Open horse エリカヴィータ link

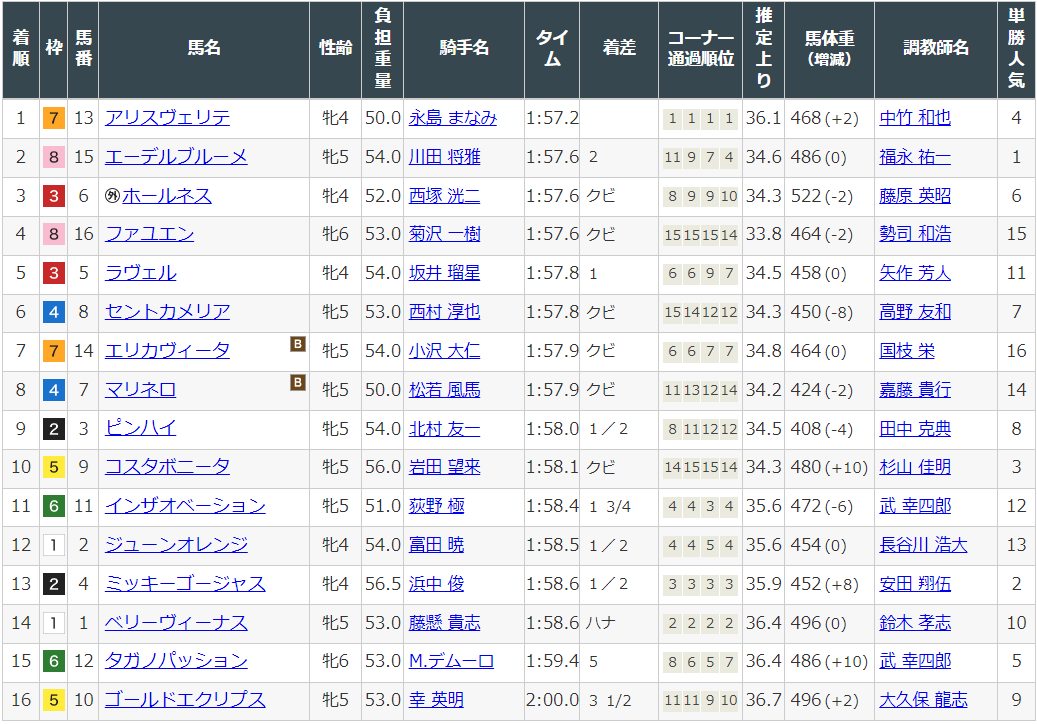[167, 350]
